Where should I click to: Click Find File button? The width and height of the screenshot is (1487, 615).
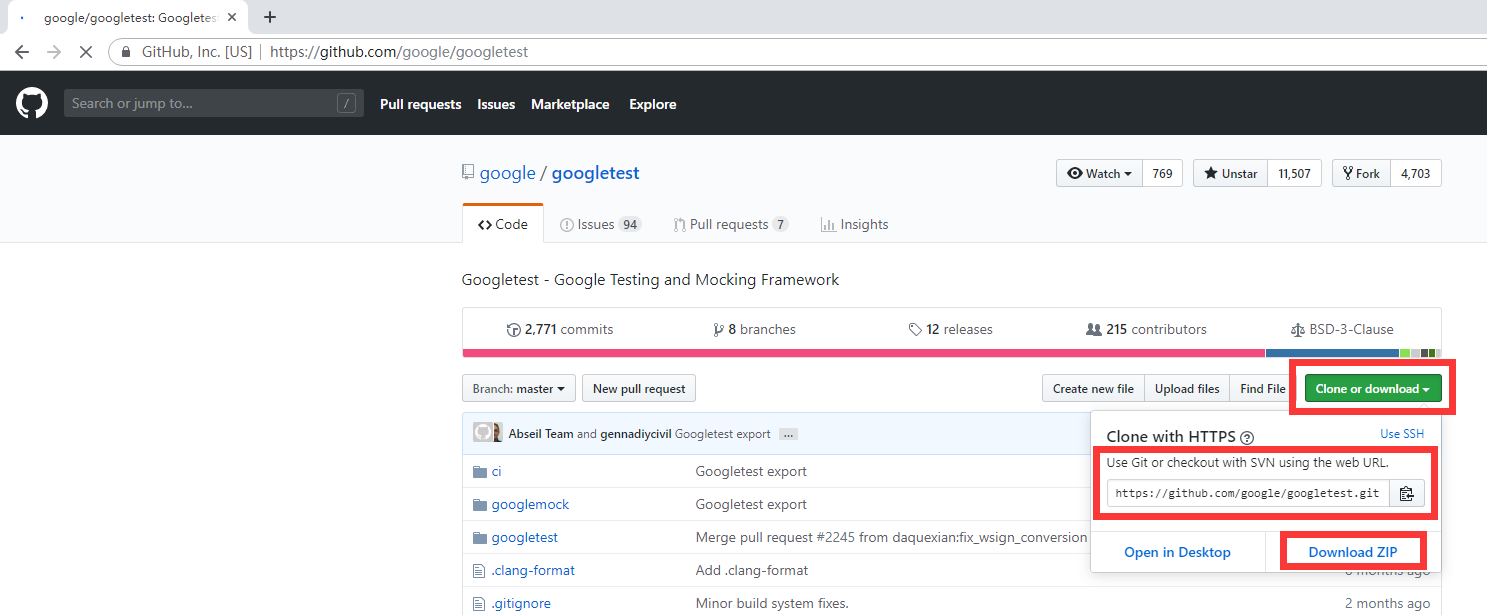(1263, 389)
